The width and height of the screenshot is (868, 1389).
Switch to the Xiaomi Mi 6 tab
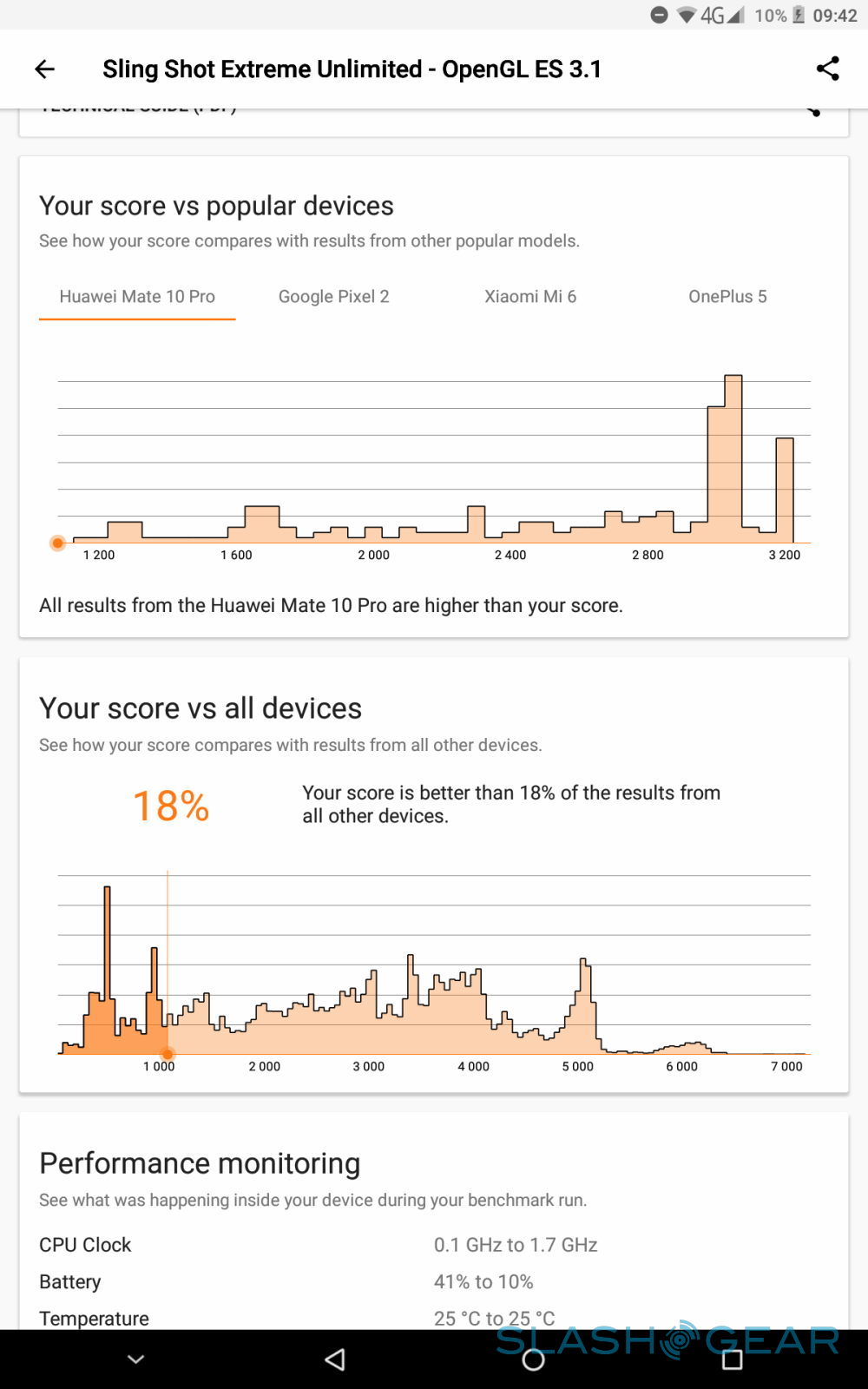pyautogui.click(x=530, y=297)
